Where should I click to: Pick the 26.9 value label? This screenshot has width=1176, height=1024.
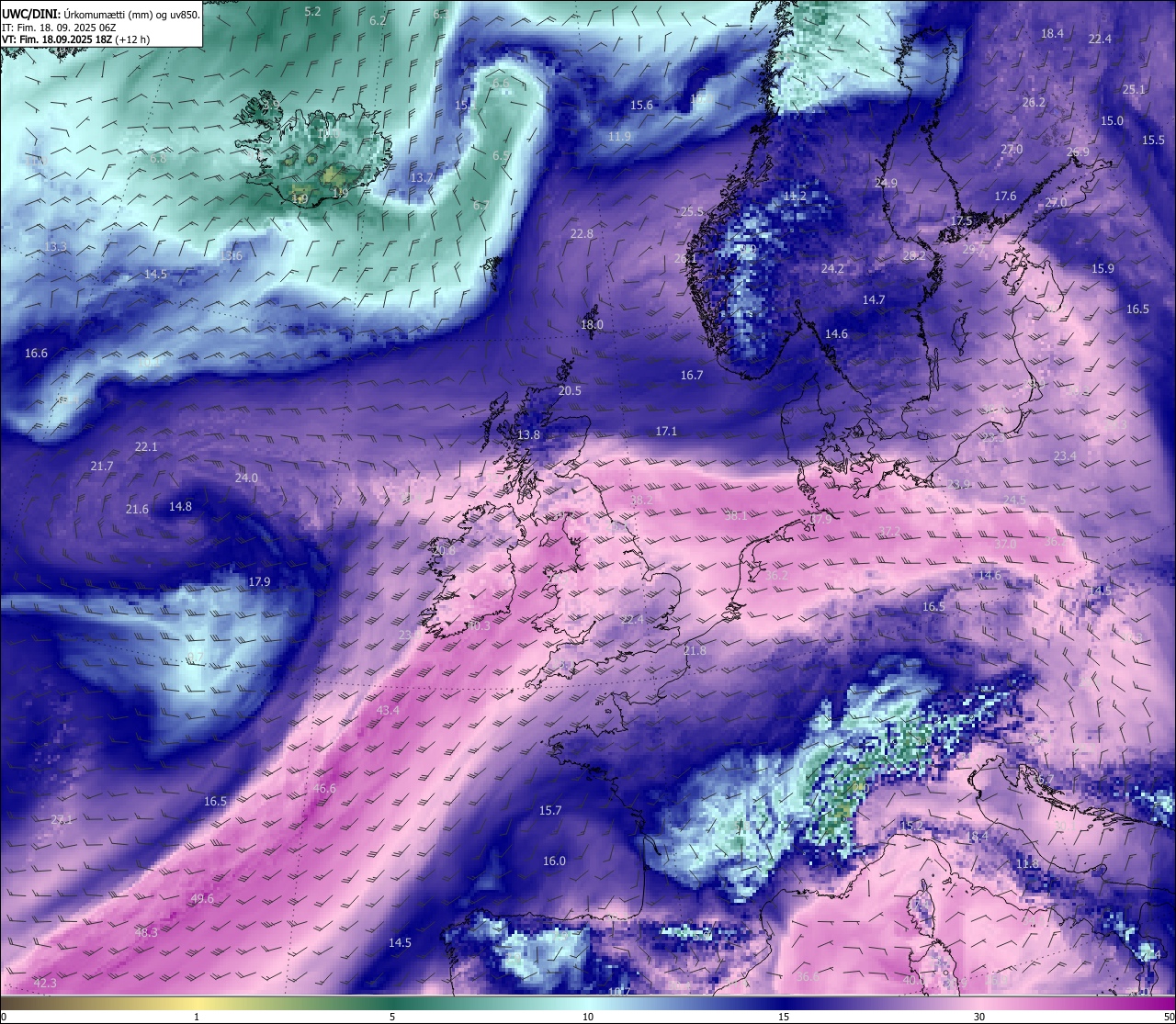1078,152
